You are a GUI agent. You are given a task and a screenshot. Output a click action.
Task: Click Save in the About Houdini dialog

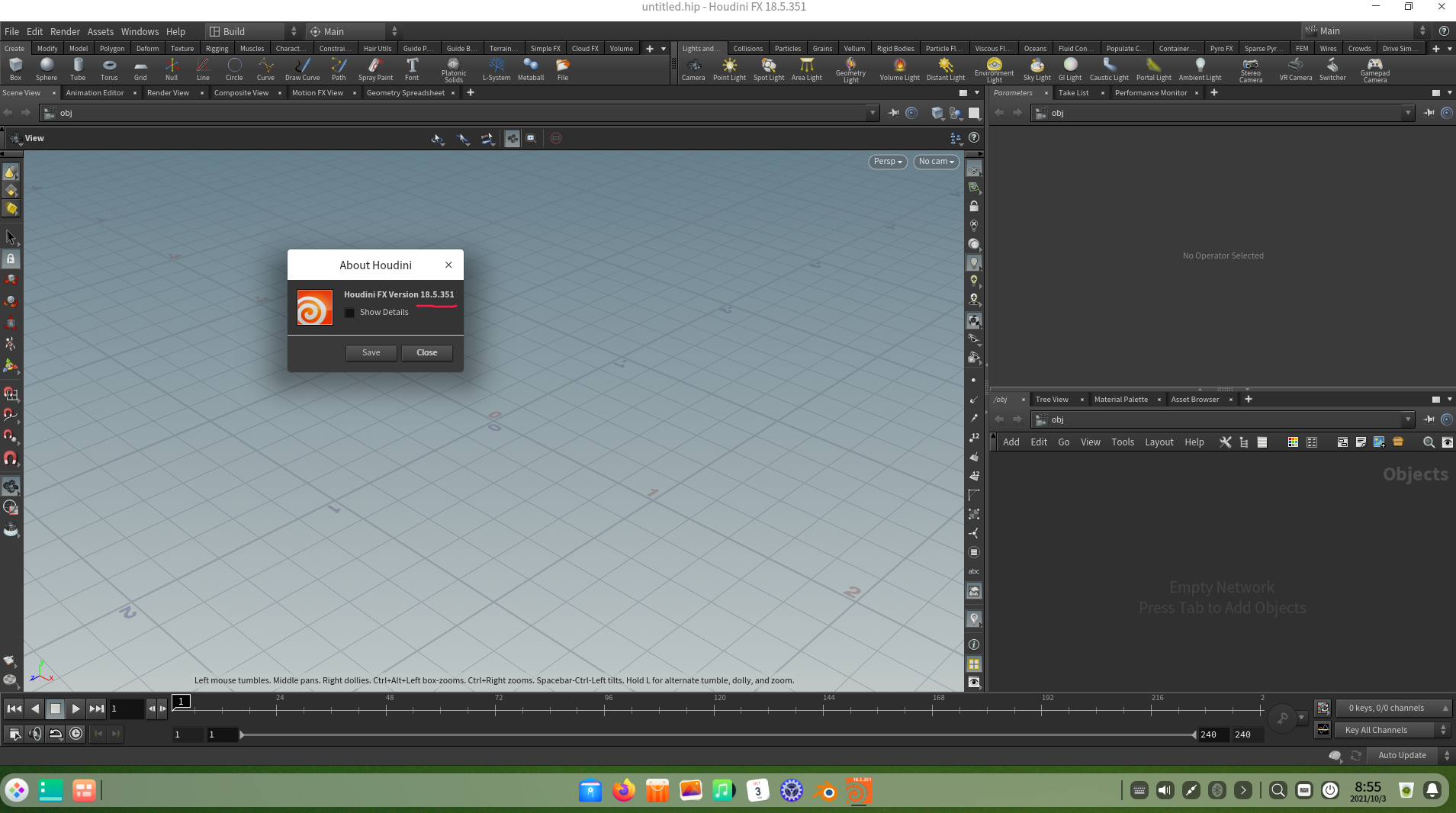[371, 352]
